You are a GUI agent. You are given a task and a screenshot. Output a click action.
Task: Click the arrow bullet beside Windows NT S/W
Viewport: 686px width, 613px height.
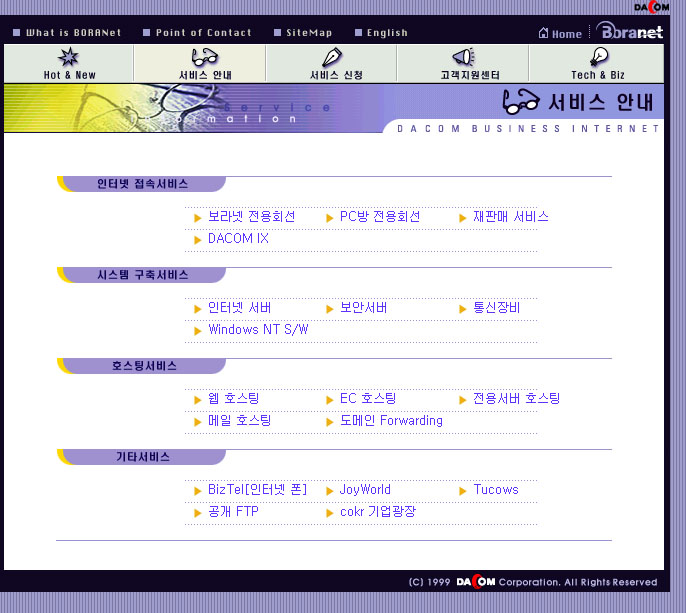tap(197, 331)
